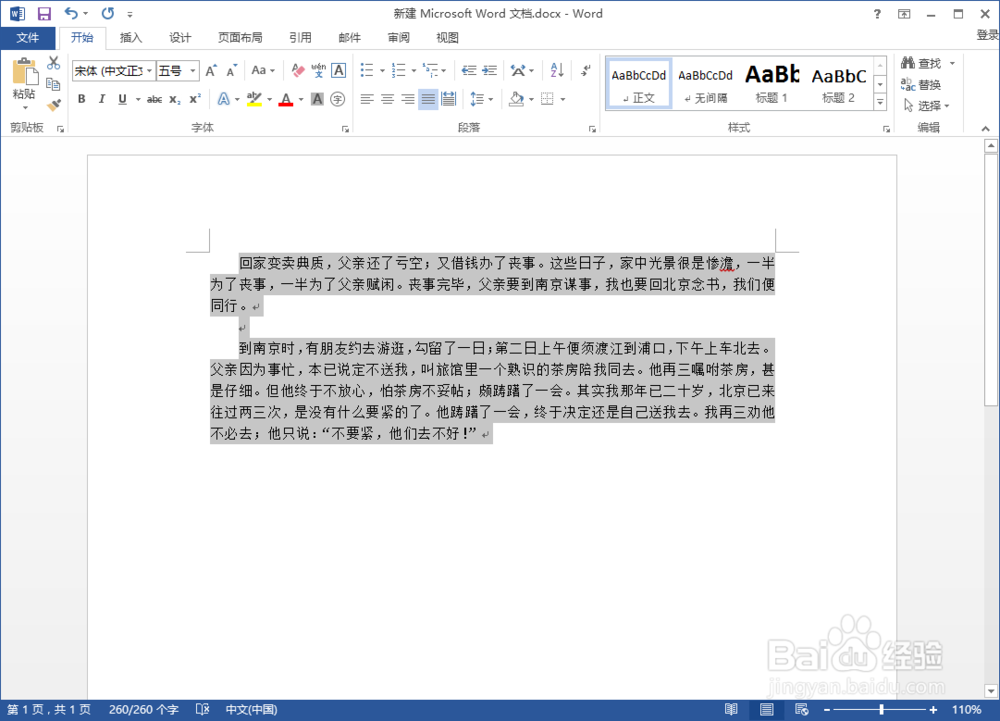The height and width of the screenshot is (721, 1000).
Task: Align text to the left
Action: [x=367, y=99]
